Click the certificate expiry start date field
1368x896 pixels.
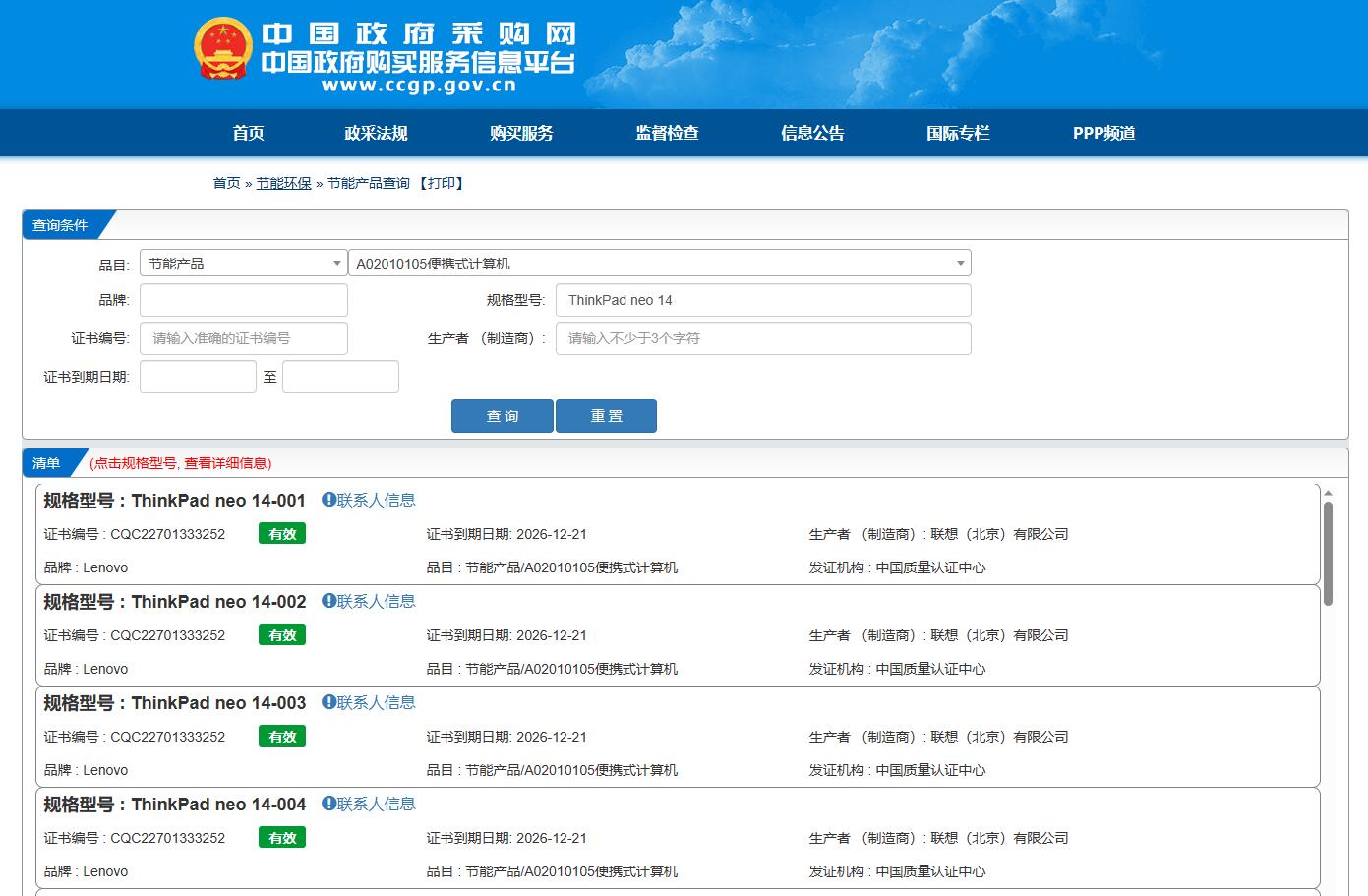(x=198, y=377)
